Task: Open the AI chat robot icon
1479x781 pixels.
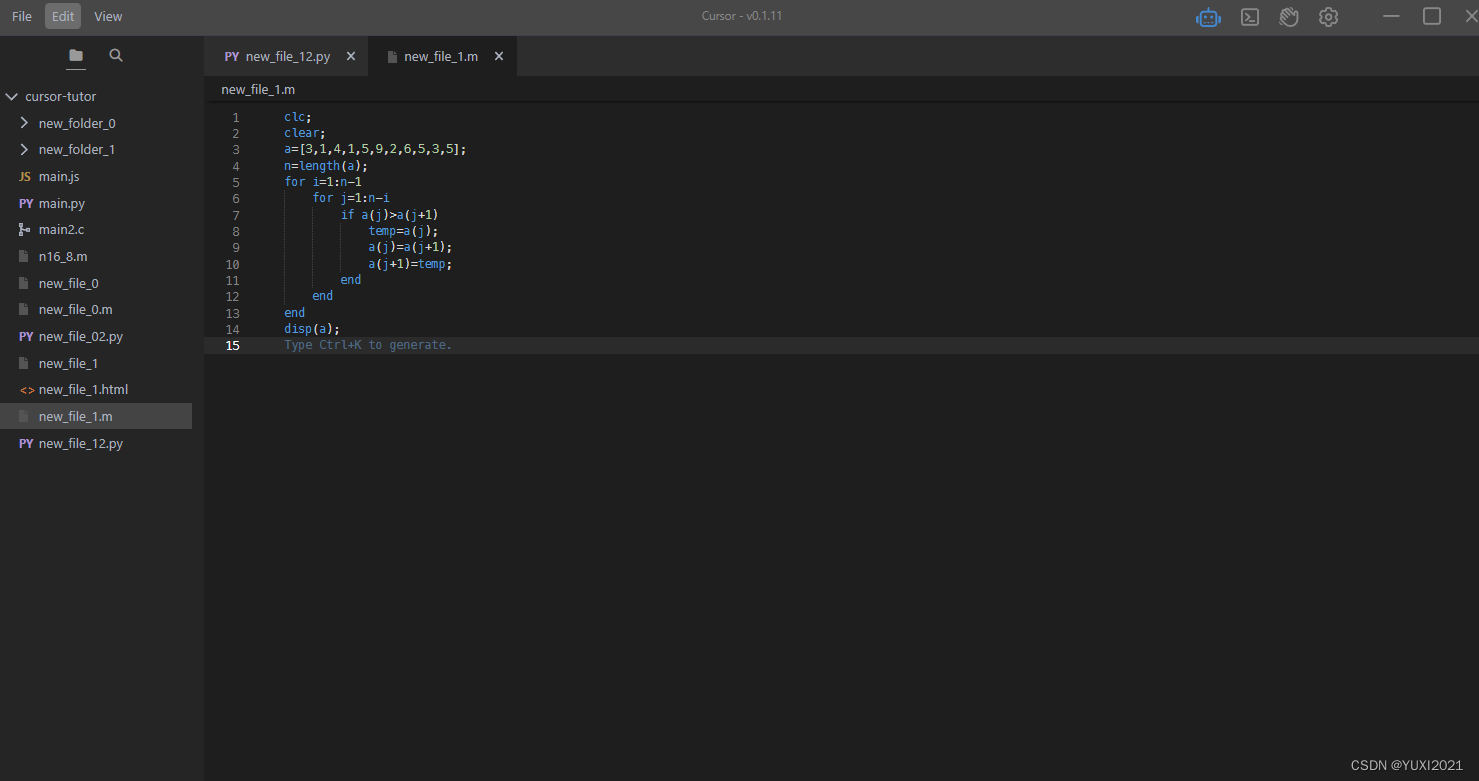Action: coord(1209,17)
